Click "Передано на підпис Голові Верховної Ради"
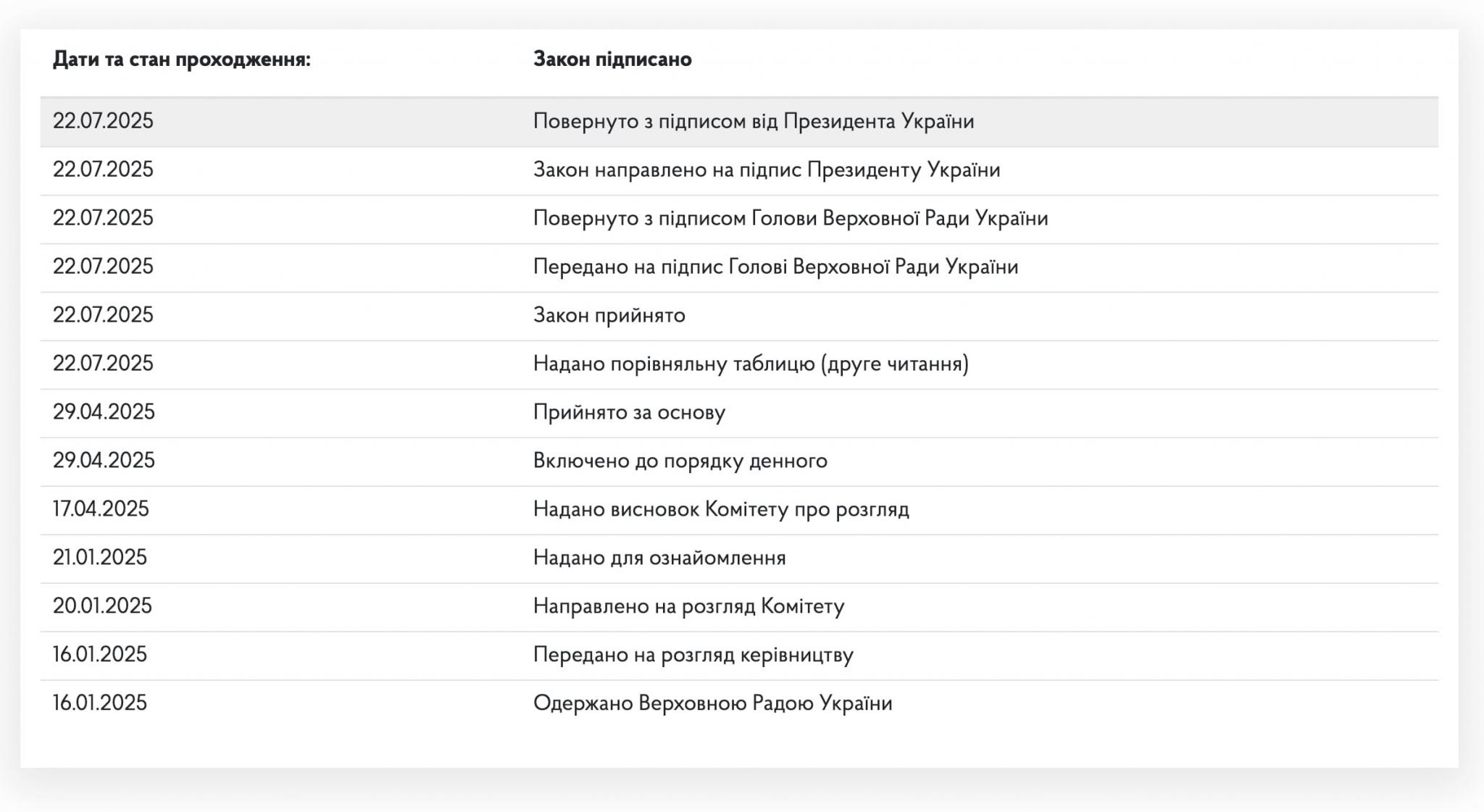 pos(775,267)
